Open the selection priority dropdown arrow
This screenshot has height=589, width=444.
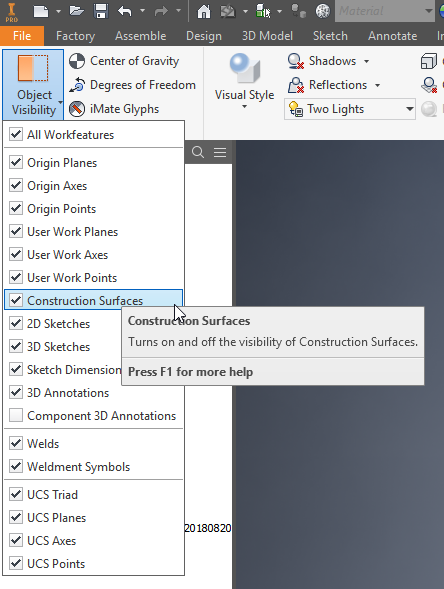279,11
